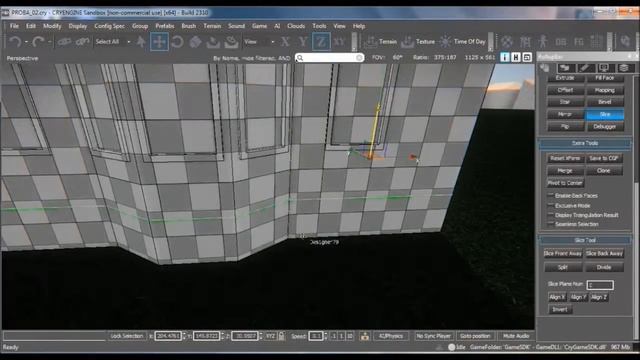
Task: Constrain movement to X axis
Action: [x=285, y=42]
